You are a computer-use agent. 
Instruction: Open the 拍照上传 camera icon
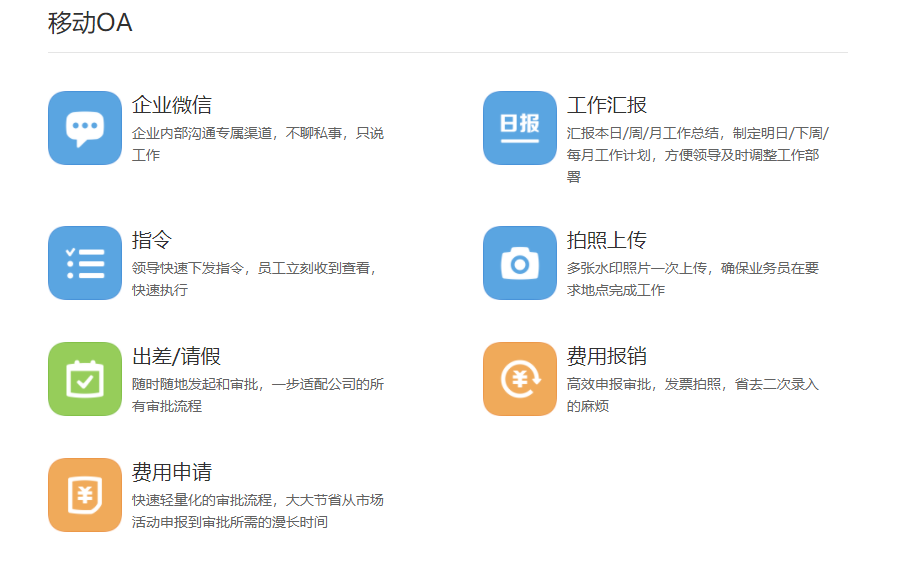click(520, 263)
